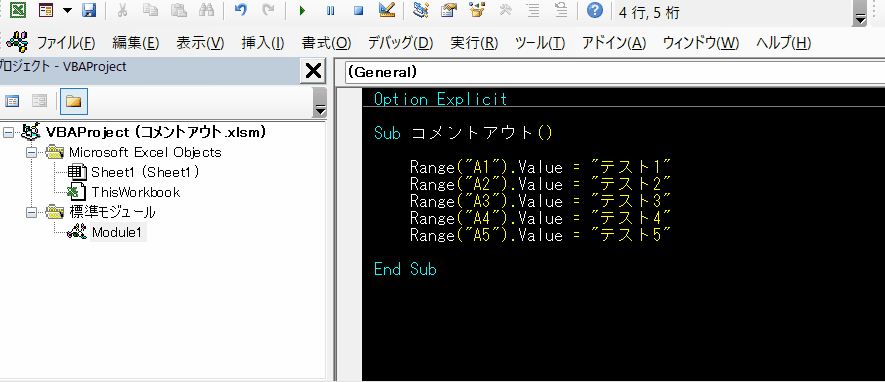Open the 編集(E) menu

click(x=135, y=43)
